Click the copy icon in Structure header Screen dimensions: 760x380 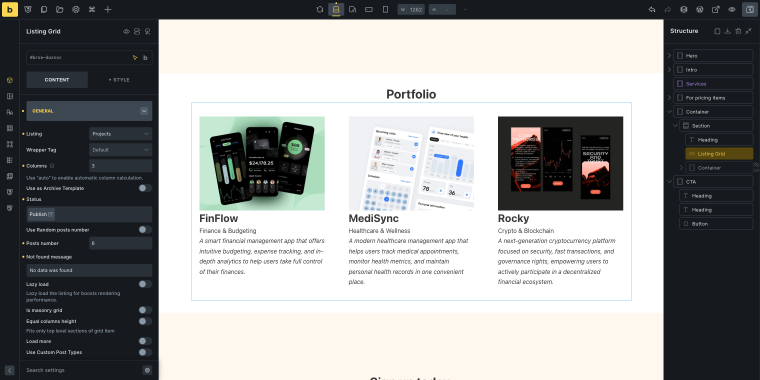point(717,31)
